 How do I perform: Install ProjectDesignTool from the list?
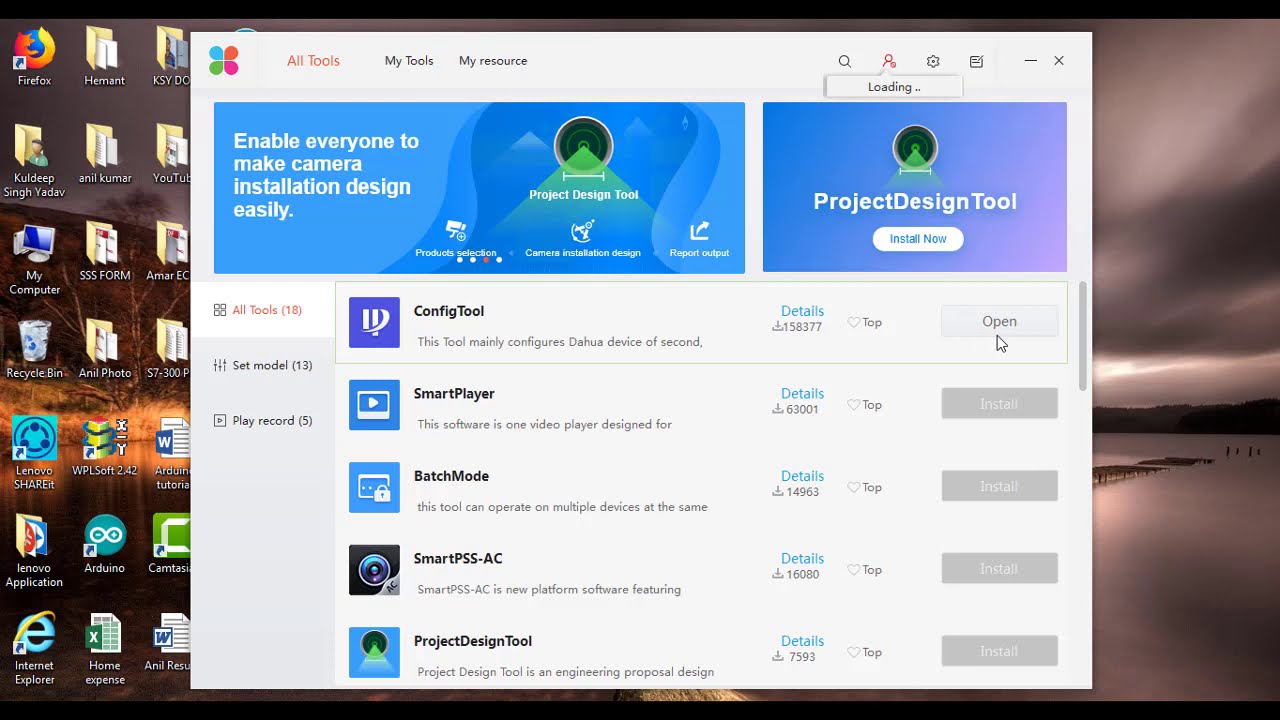coord(999,651)
